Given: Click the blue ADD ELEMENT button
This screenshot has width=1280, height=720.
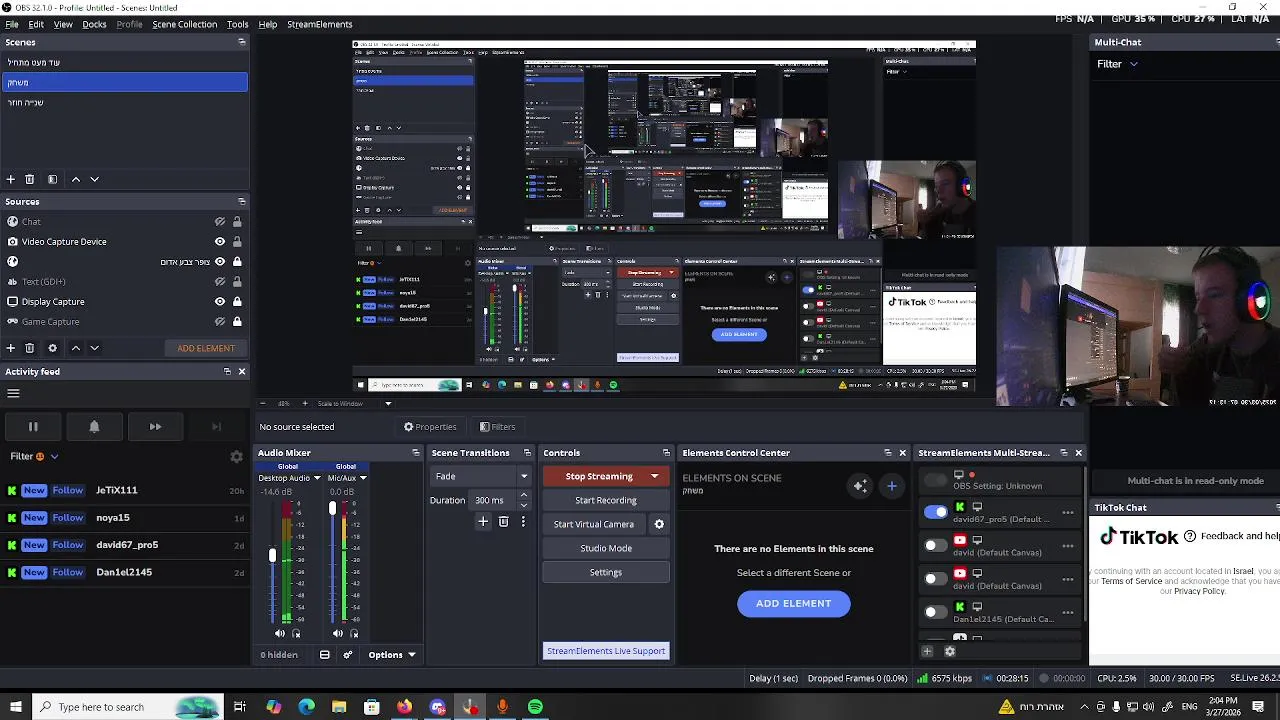Looking at the screenshot, I should tap(794, 603).
